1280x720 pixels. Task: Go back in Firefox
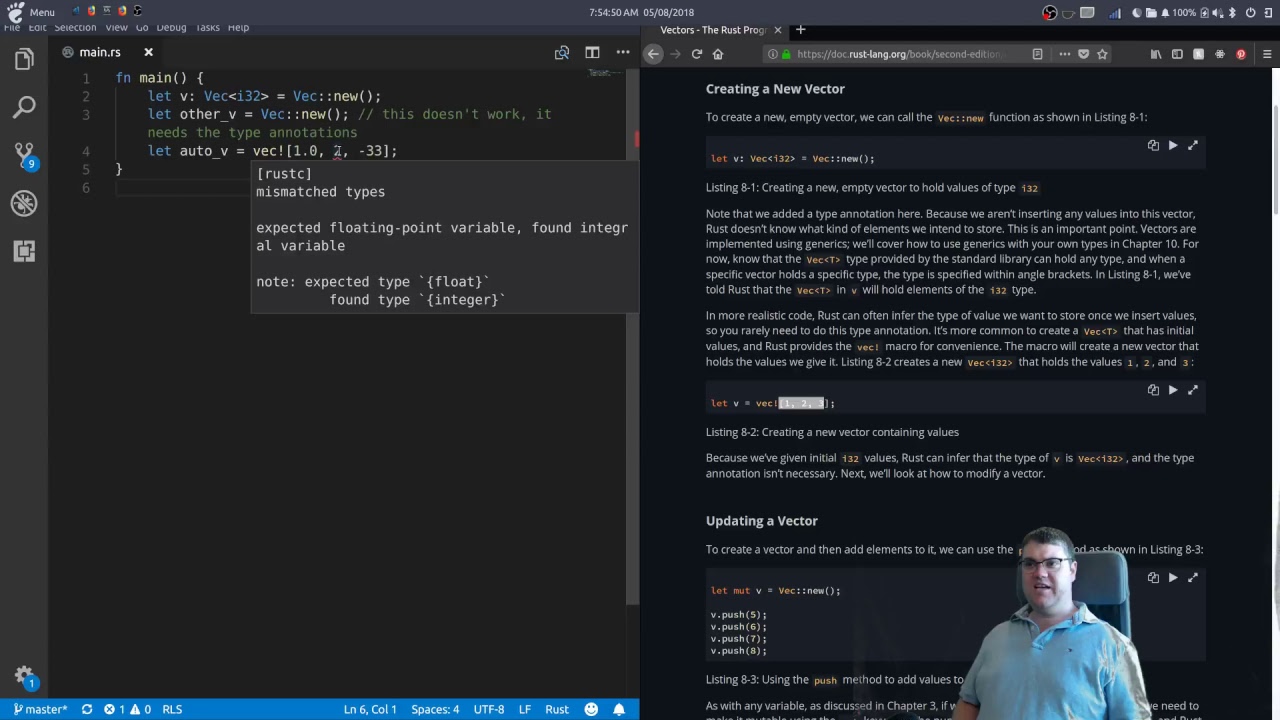tap(653, 54)
